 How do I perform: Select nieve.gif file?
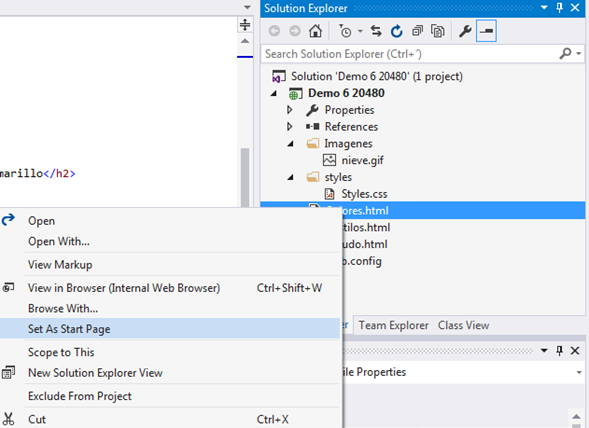coord(362,160)
